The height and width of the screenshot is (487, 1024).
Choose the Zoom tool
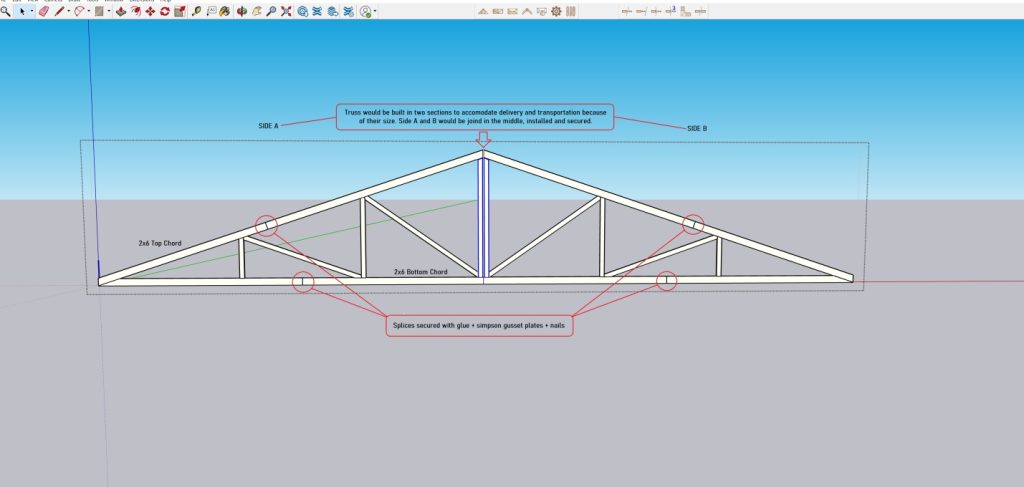(271, 11)
